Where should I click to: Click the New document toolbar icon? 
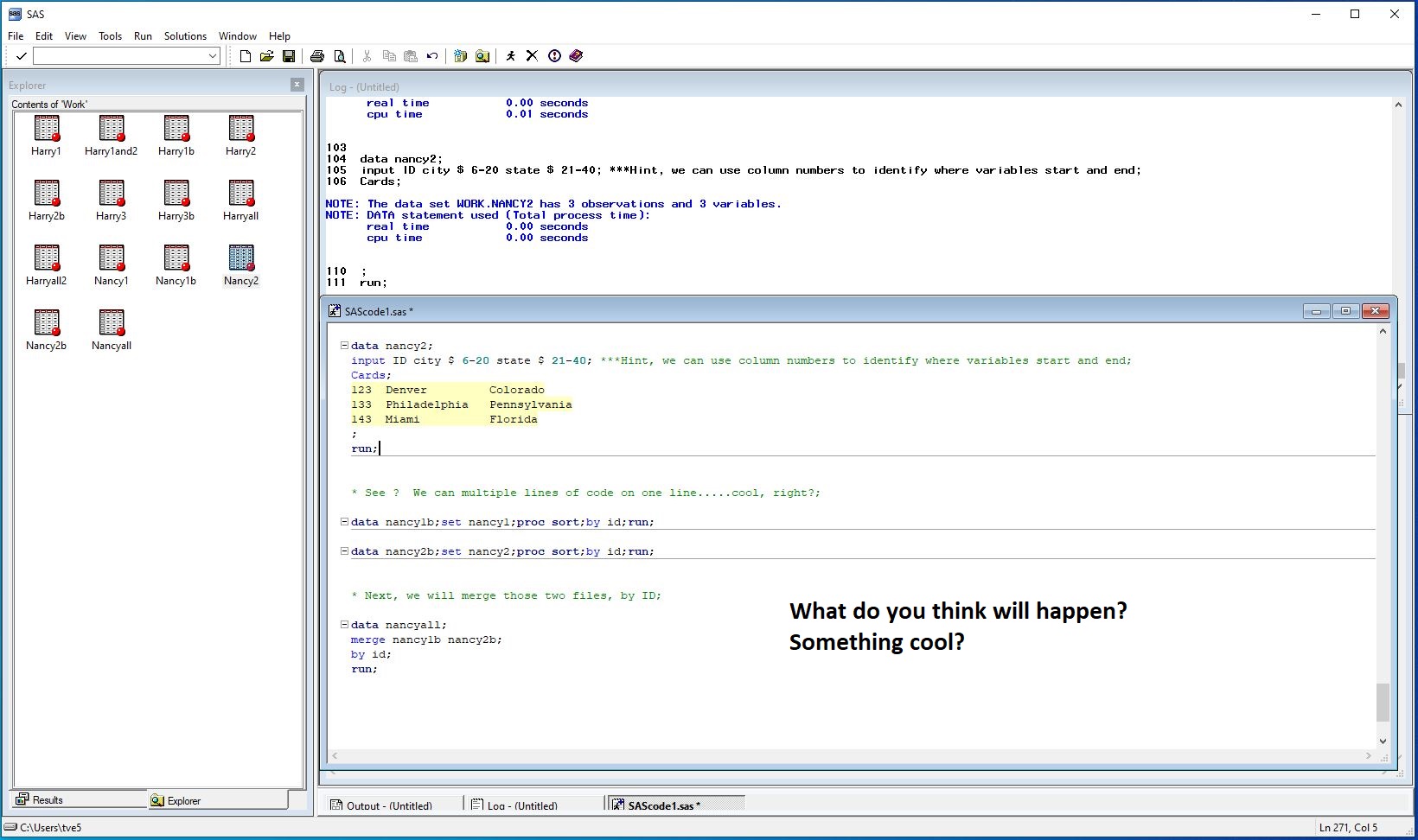tap(246, 56)
